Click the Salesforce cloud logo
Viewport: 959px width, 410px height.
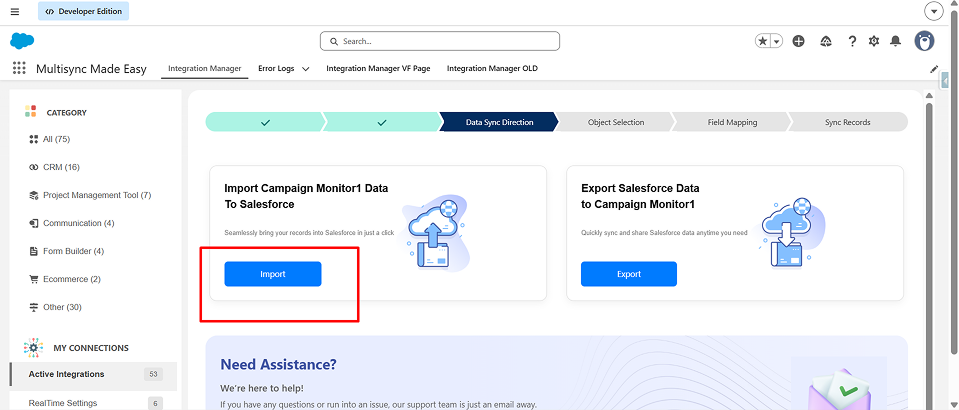pyautogui.click(x=22, y=41)
